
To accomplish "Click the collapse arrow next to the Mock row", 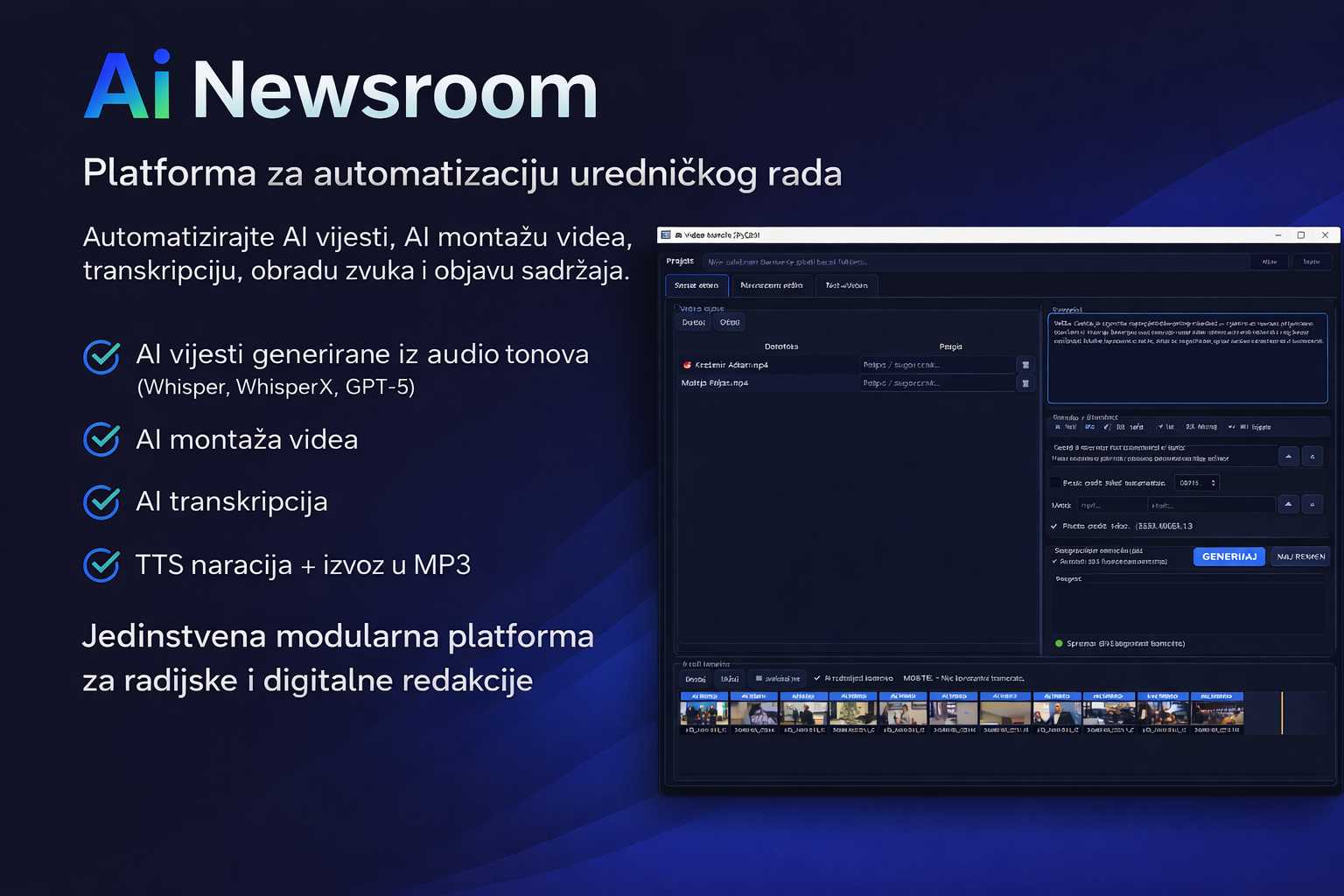I will tap(1288, 504).
